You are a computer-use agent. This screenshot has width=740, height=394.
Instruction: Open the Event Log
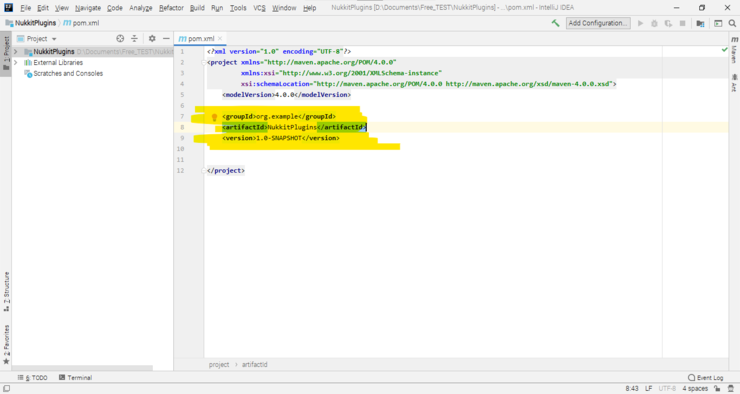(x=706, y=377)
